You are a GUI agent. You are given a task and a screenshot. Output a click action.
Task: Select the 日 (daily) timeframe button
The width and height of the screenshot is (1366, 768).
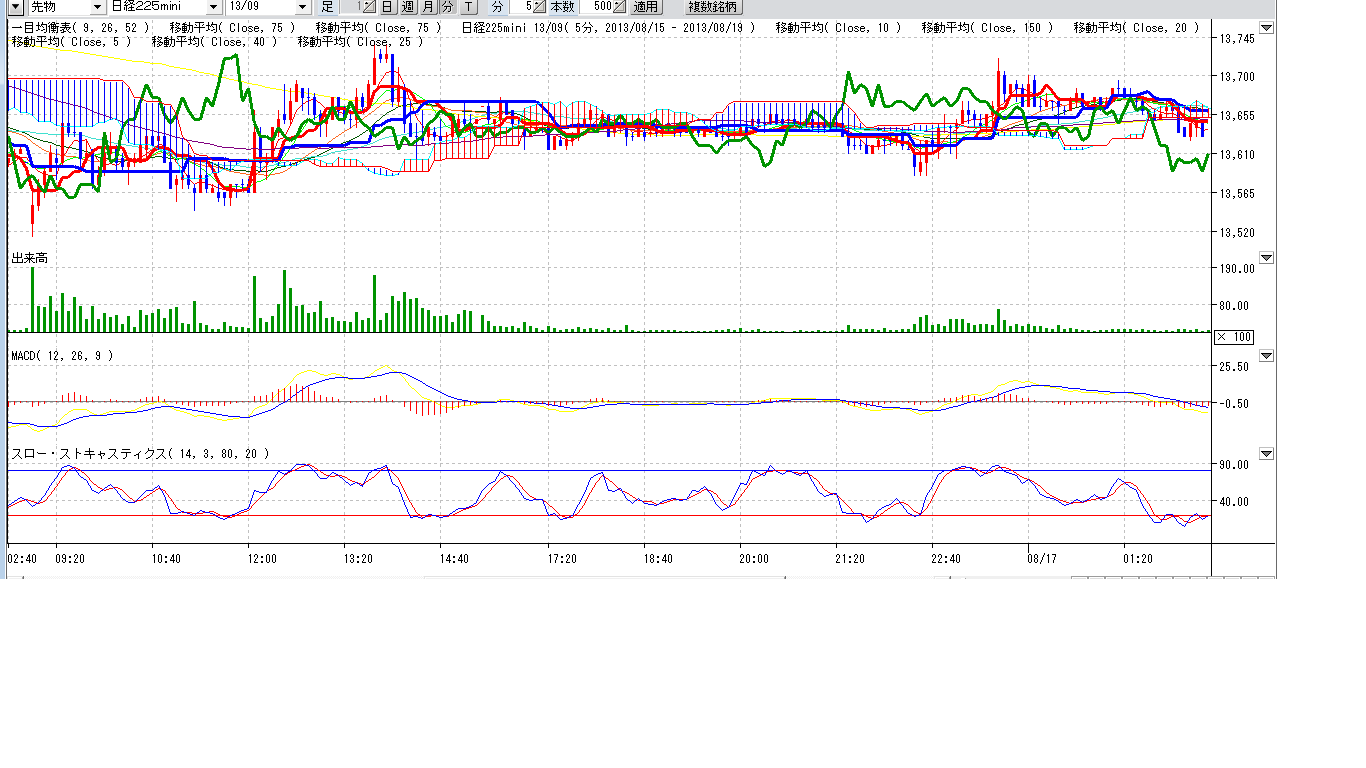387,7
